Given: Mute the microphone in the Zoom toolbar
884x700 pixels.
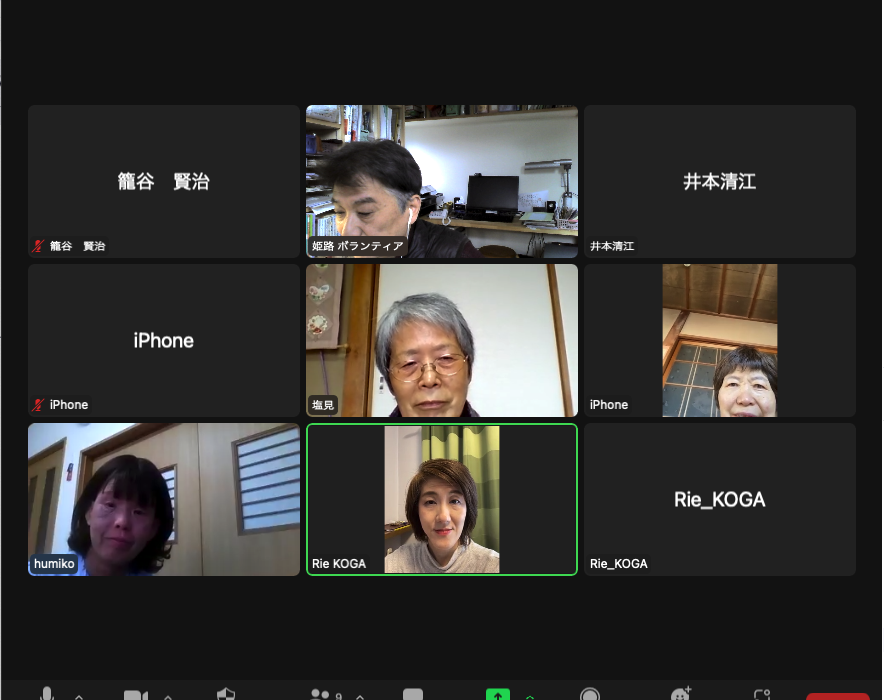Looking at the screenshot, I should [x=47, y=694].
